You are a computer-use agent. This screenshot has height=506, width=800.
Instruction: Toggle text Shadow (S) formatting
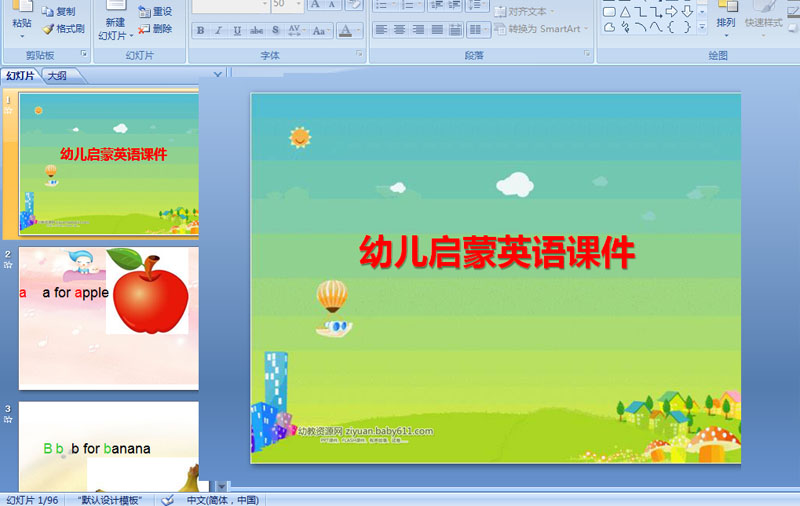click(x=276, y=31)
